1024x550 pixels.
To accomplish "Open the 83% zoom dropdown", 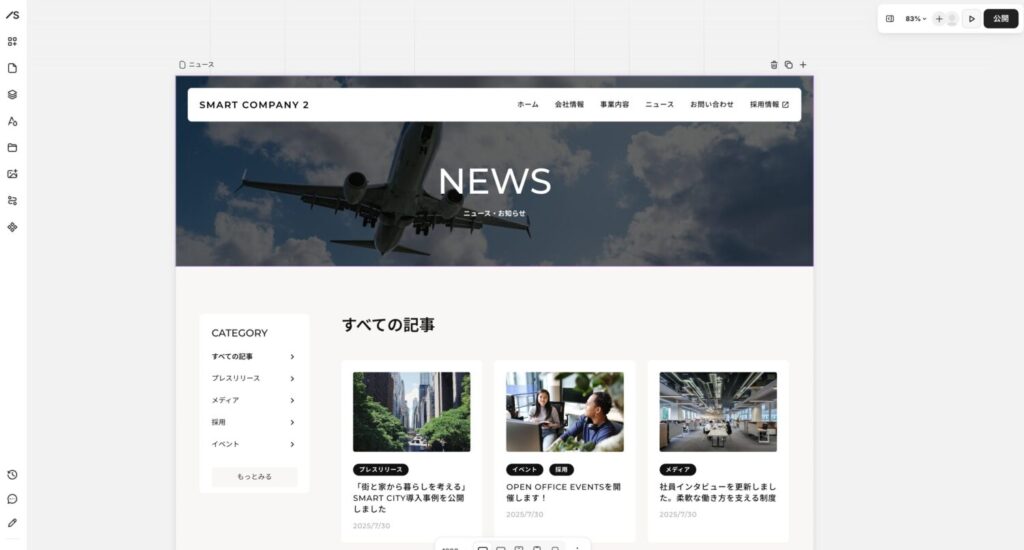I will [x=915, y=19].
